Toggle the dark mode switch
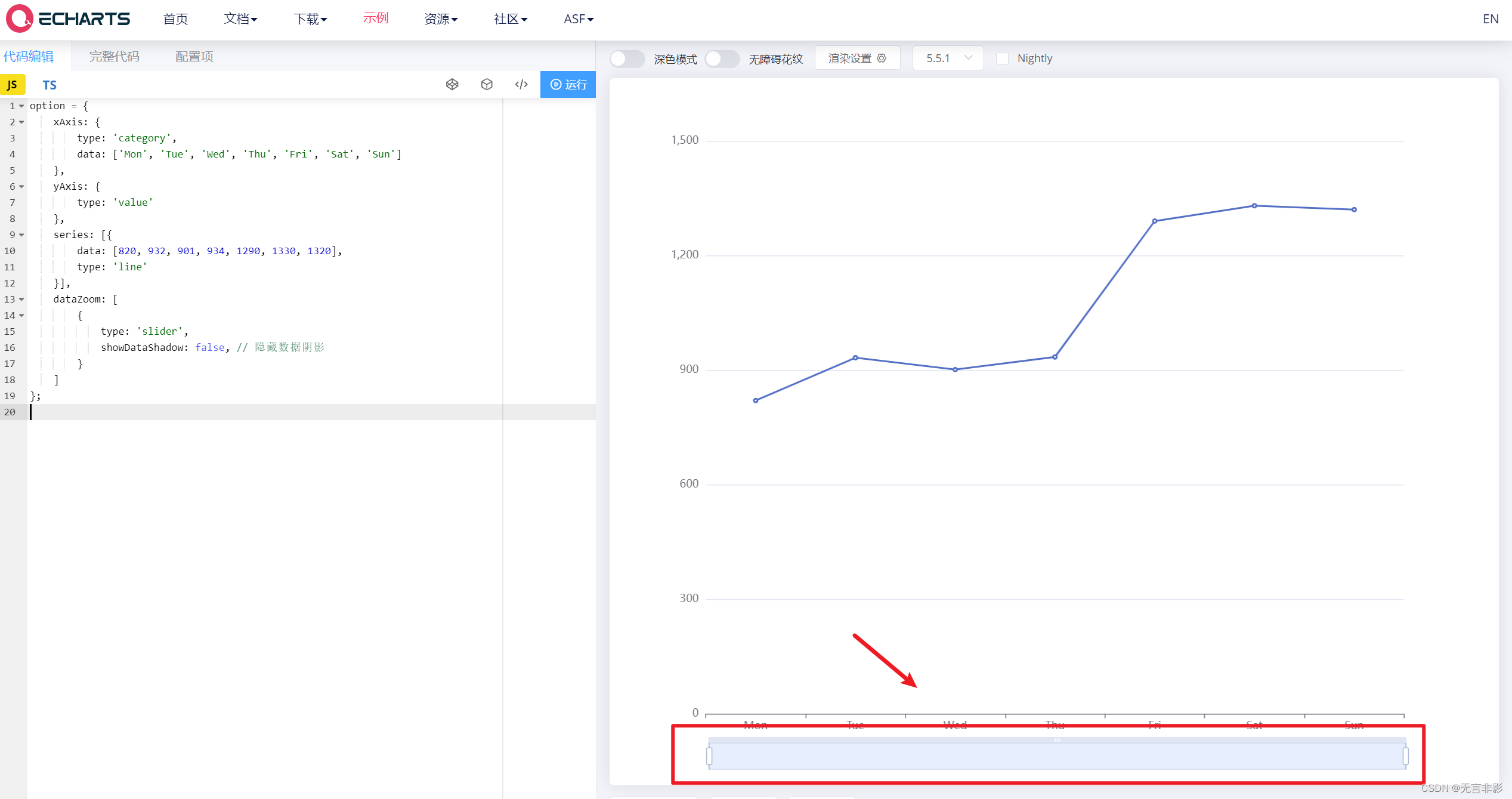 (x=627, y=58)
